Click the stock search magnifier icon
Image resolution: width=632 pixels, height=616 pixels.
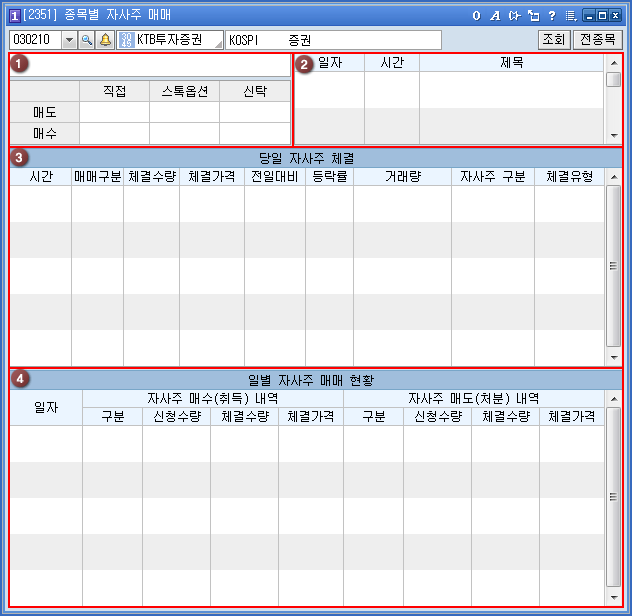click(x=87, y=40)
